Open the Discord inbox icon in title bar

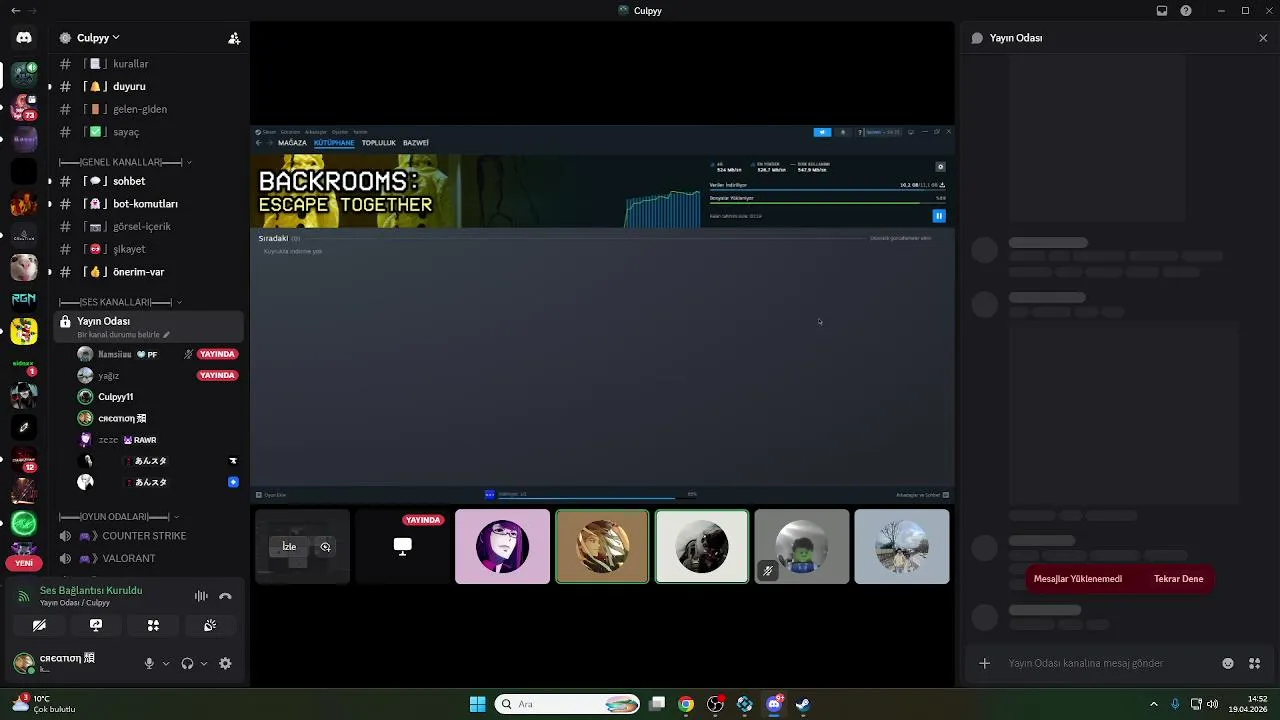click(1162, 11)
